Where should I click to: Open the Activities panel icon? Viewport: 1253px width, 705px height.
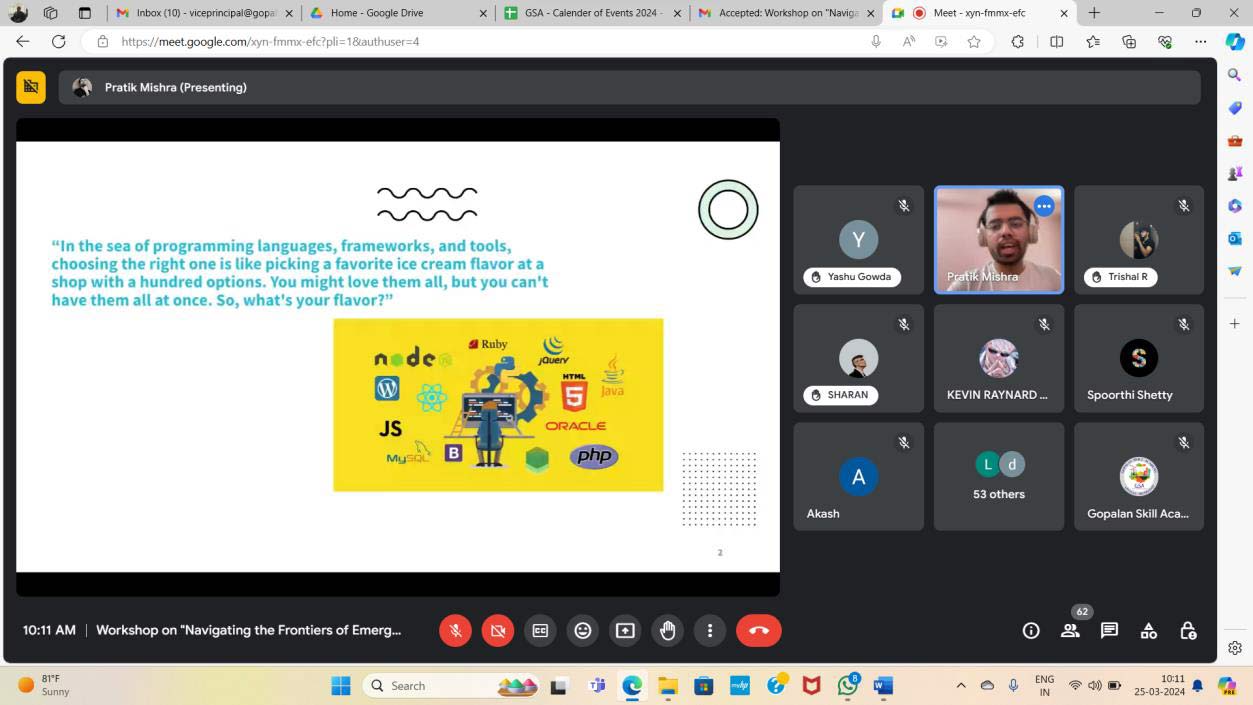coord(1149,630)
